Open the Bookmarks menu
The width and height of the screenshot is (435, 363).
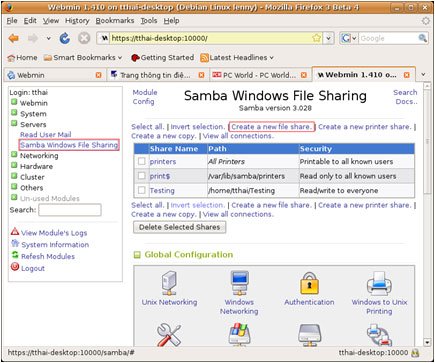pyautogui.click(x=115, y=21)
